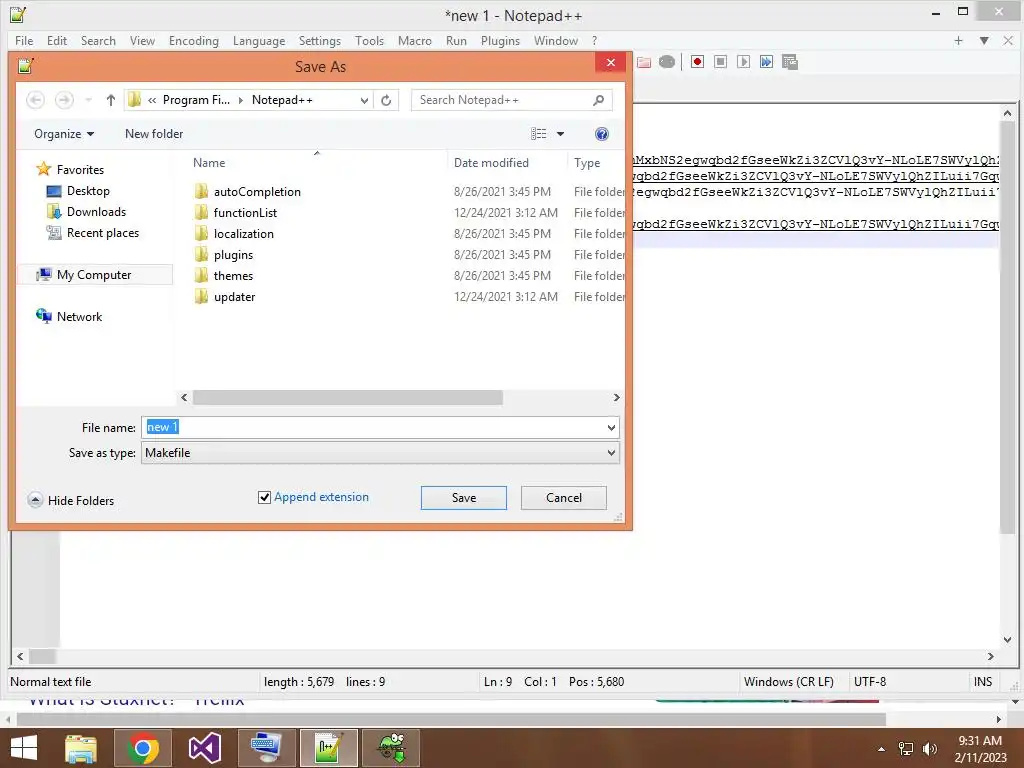Click the plus icon at menu bar right
This screenshot has width=1024, height=768.
click(958, 40)
